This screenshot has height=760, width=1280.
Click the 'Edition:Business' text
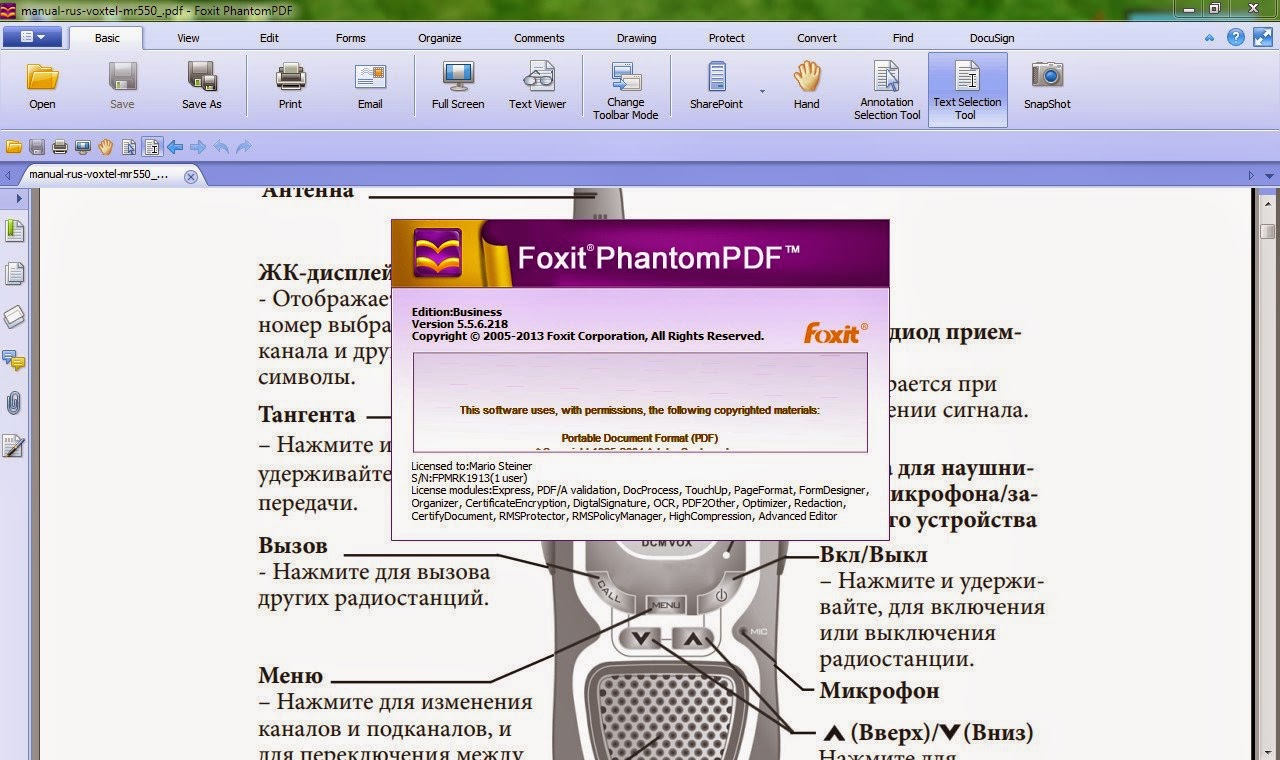pyautogui.click(x=457, y=312)
